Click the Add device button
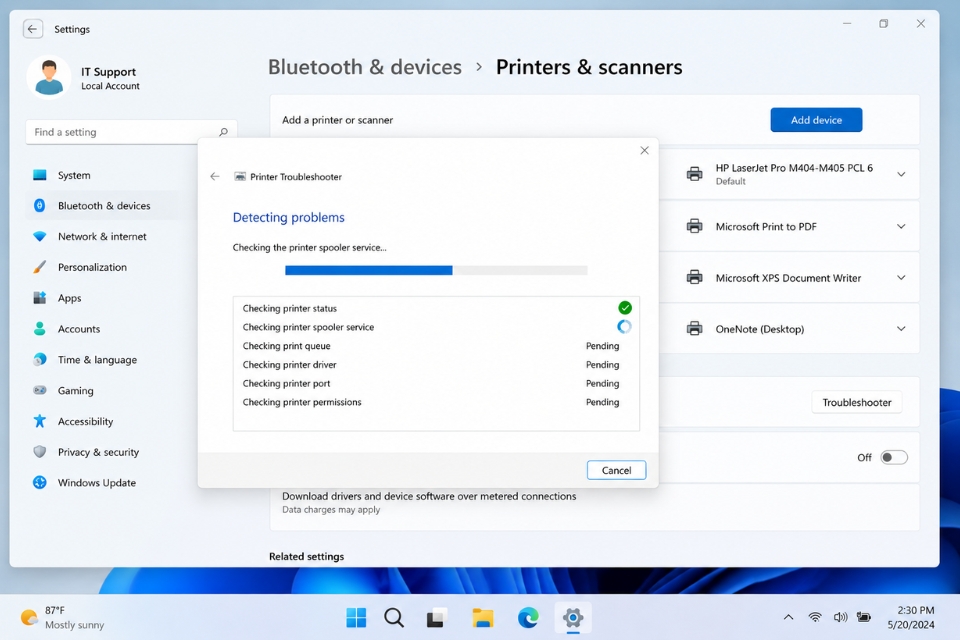The image size is (960, 640). coord(816,120)
